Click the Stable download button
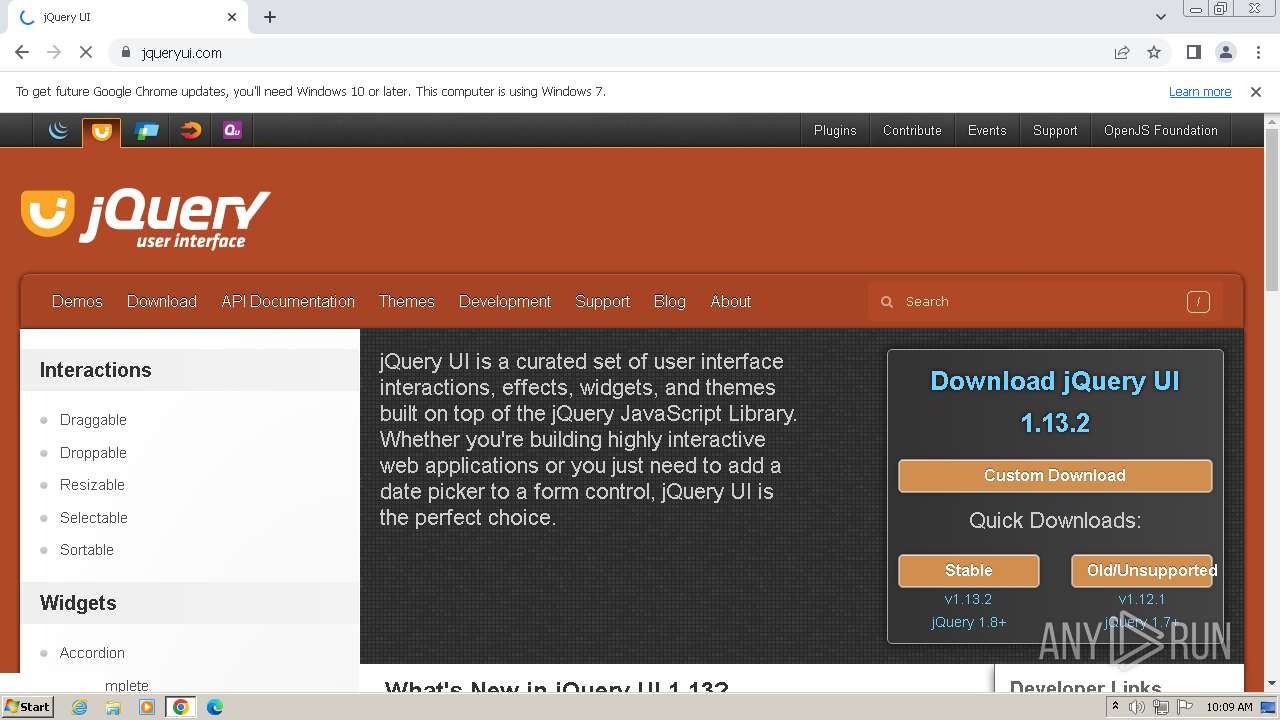Viewport: 1280px width, 720px height. [969, 570]
